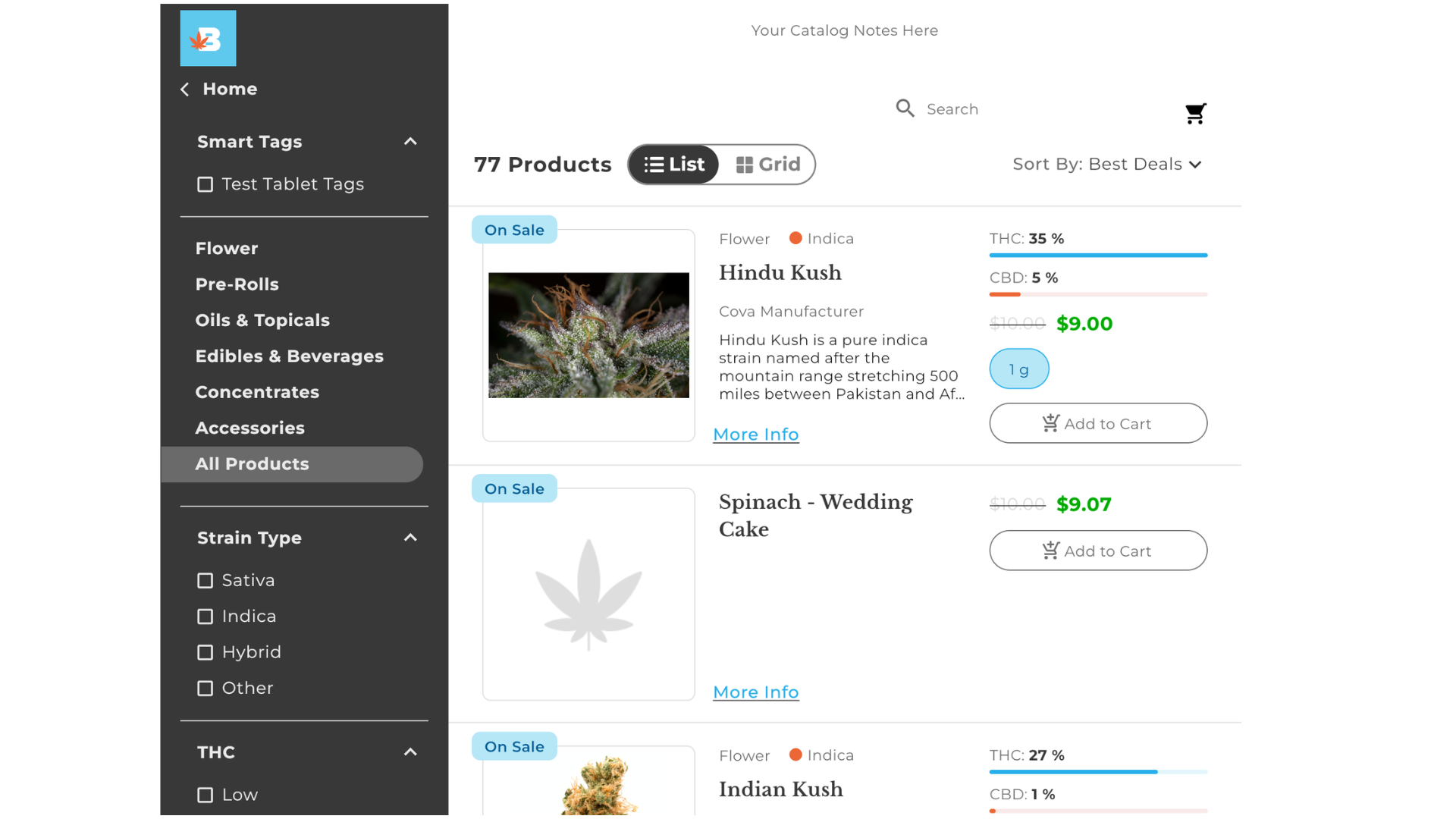Click the cannabis leaf store logo
Viewport: 1456px width, 819px height.
pyautogui.click(x=208, y=39)
